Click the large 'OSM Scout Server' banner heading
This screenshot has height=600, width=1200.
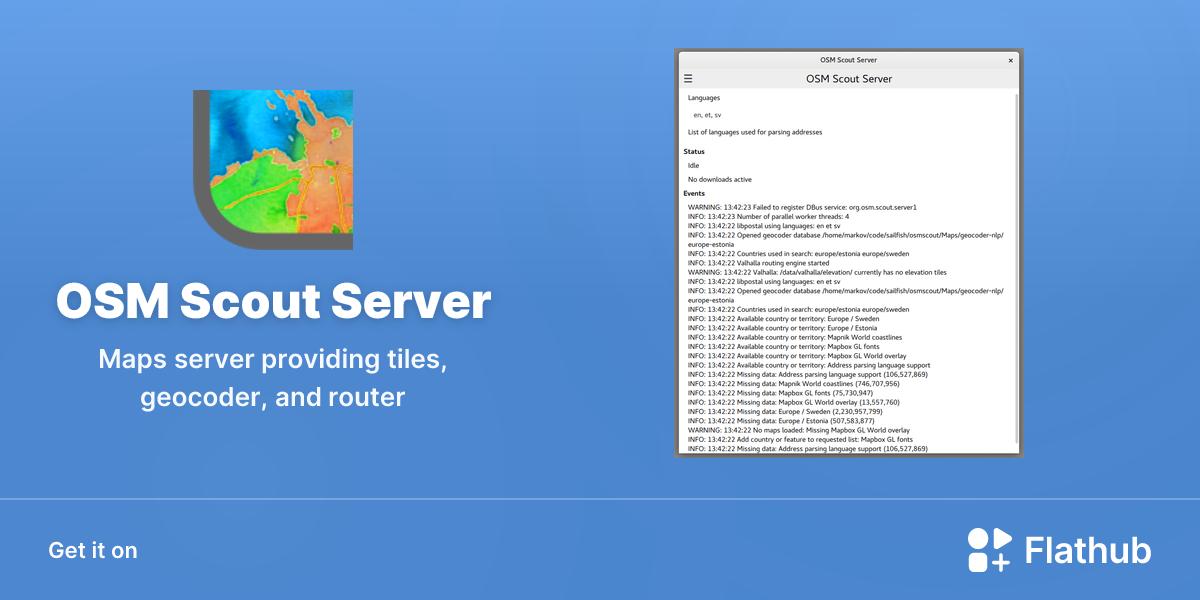point(274,301)
